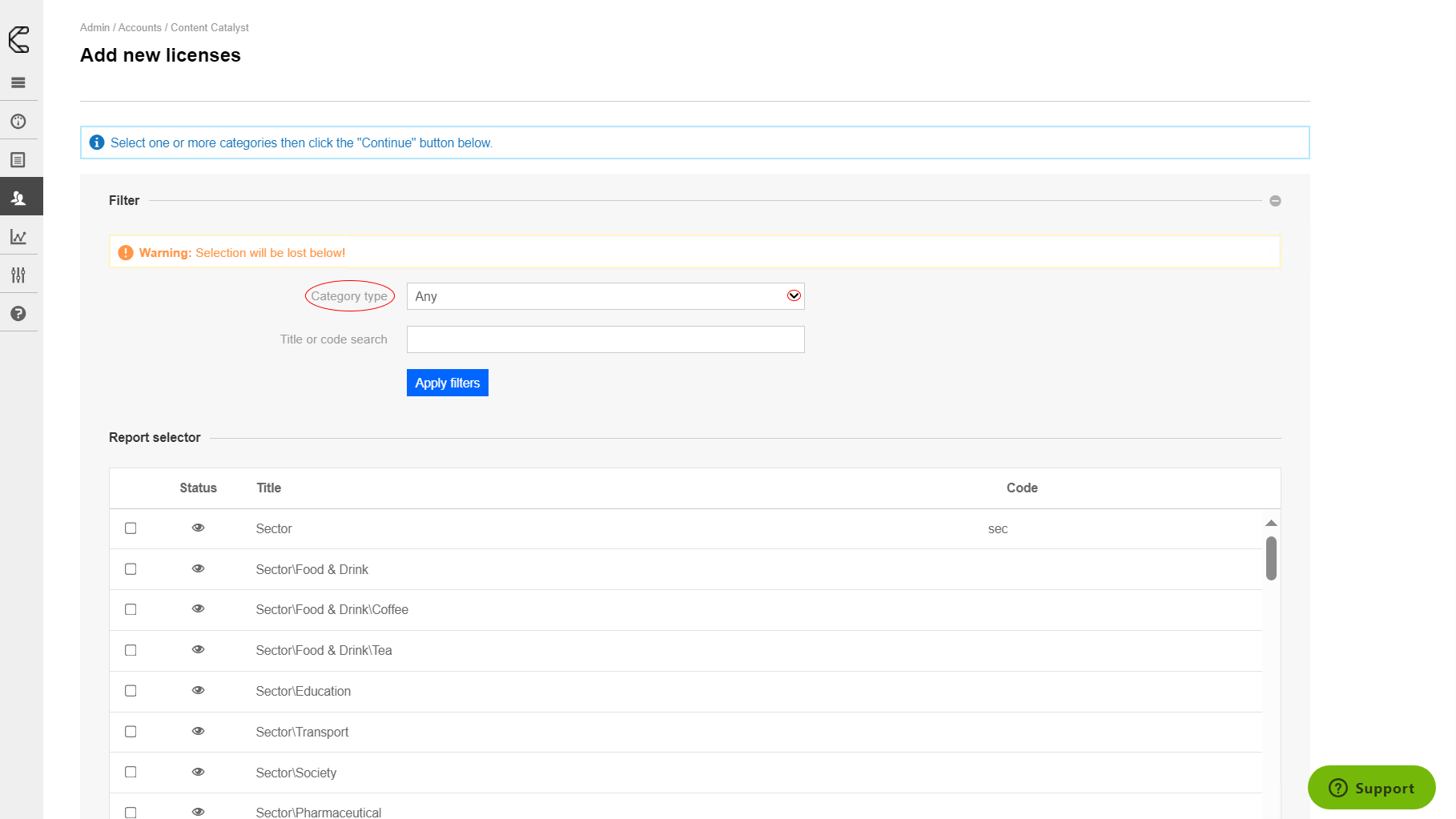Viewport: 1456px width, 819px height.
Task: Open the Category type dropdown
Action: click(605, 296)
